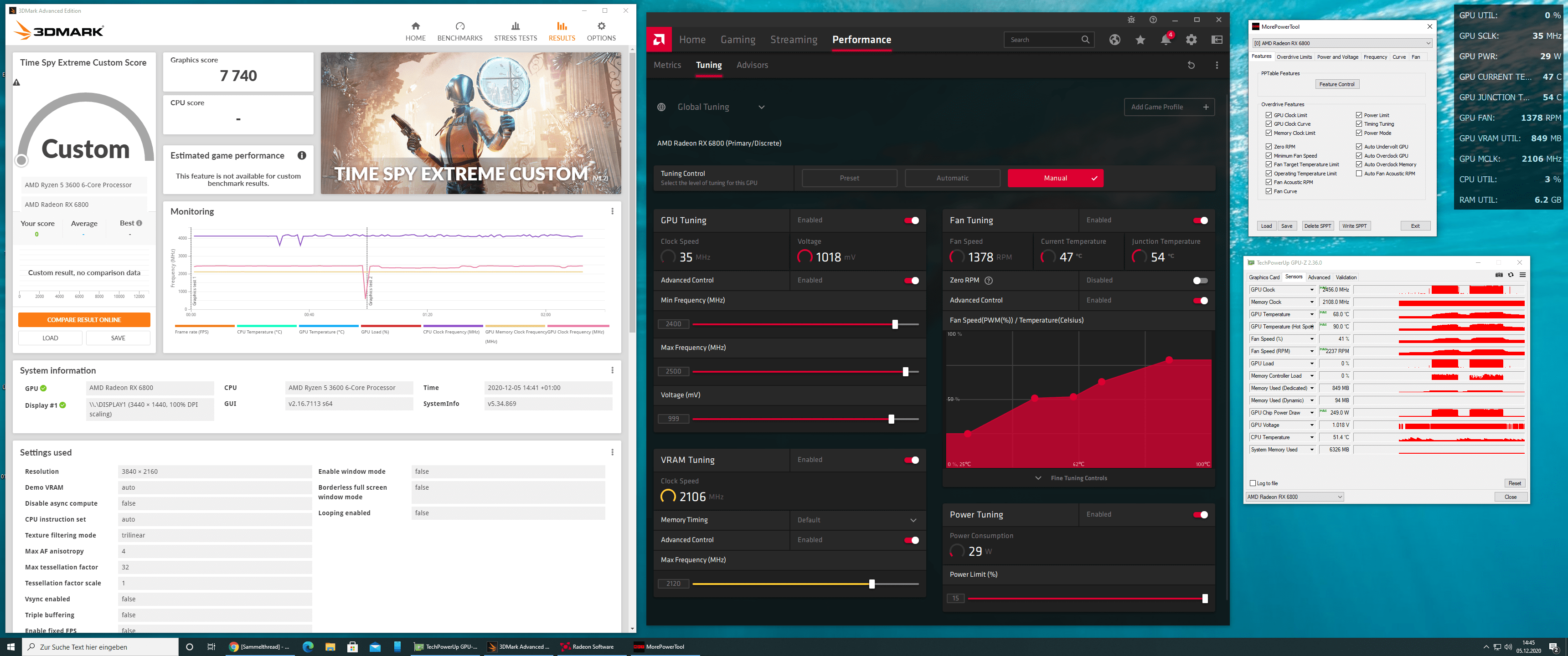The image size is (1568, 656).
Task: Take GPU-Z screenshot with camera icon
Action: pyautogui.click(x=1499, y=275)
